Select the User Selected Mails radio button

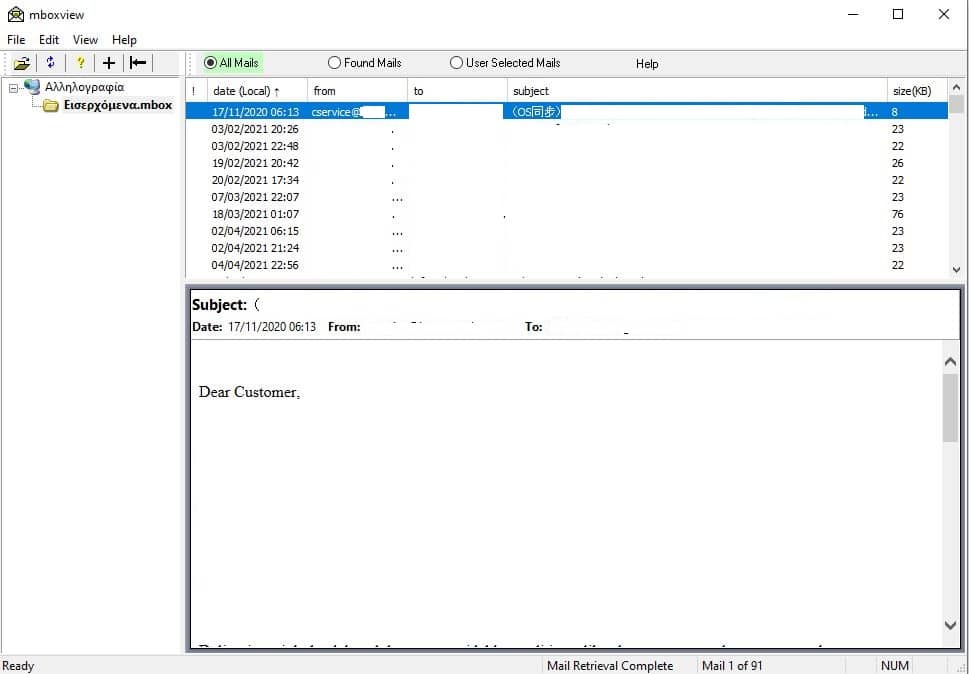pos(456,63)
